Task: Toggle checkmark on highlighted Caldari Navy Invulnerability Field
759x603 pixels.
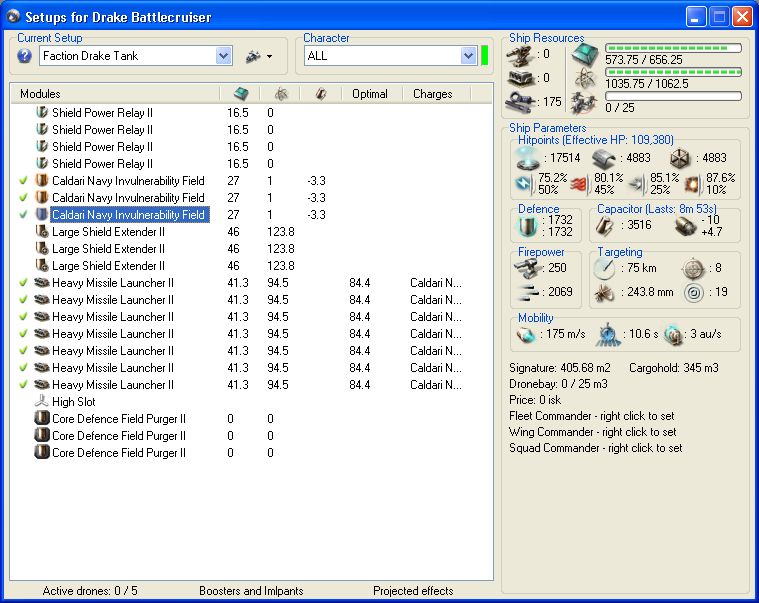Action: point(23,215)
